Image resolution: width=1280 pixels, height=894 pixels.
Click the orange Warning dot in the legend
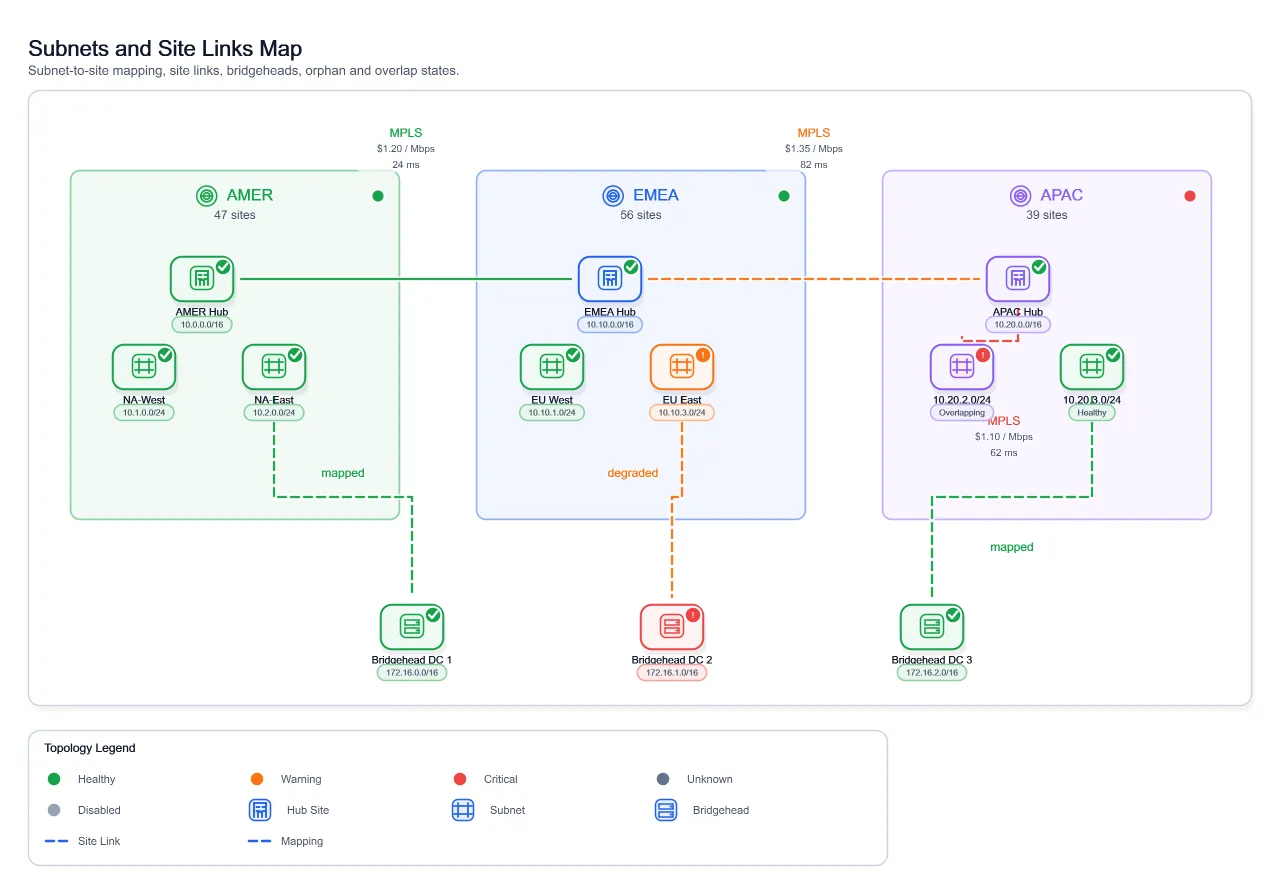pyautogui.click(x=257, y=779)
